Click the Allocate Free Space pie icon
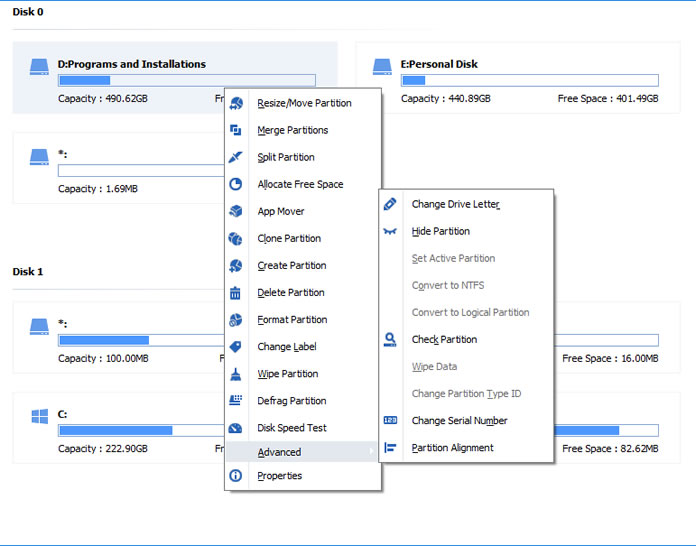The width and height of the screenshot is (696, 546). coord(236,184)
